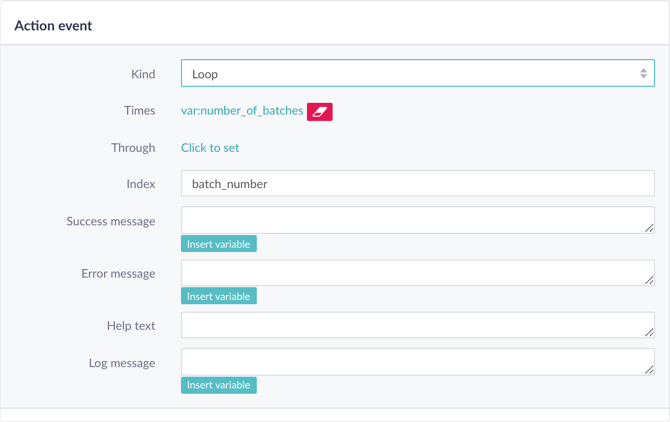Insert variable into the Log message
Screen dimensions: 670x422
(219, 385)
